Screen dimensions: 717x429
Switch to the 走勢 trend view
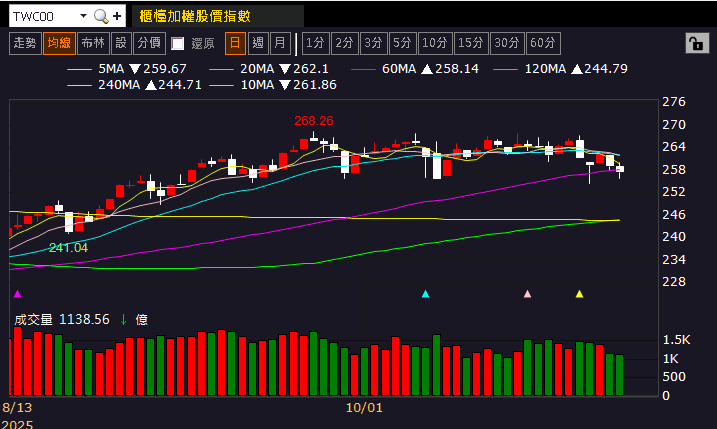(25, 43)
